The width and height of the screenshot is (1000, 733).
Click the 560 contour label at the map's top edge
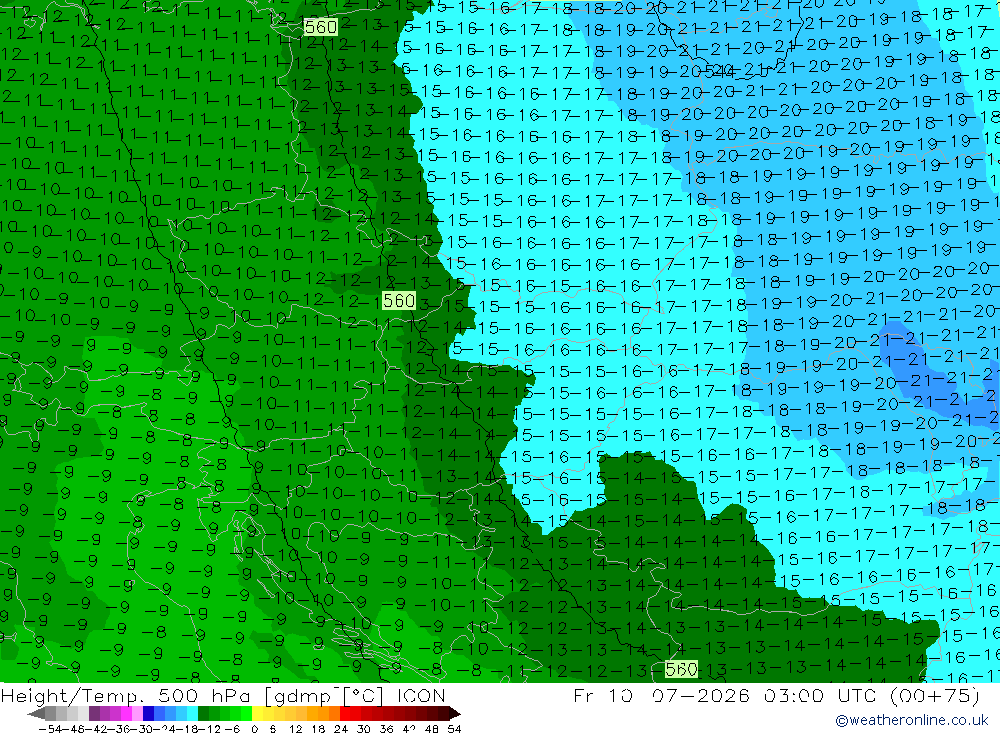[x=320, y=27]
